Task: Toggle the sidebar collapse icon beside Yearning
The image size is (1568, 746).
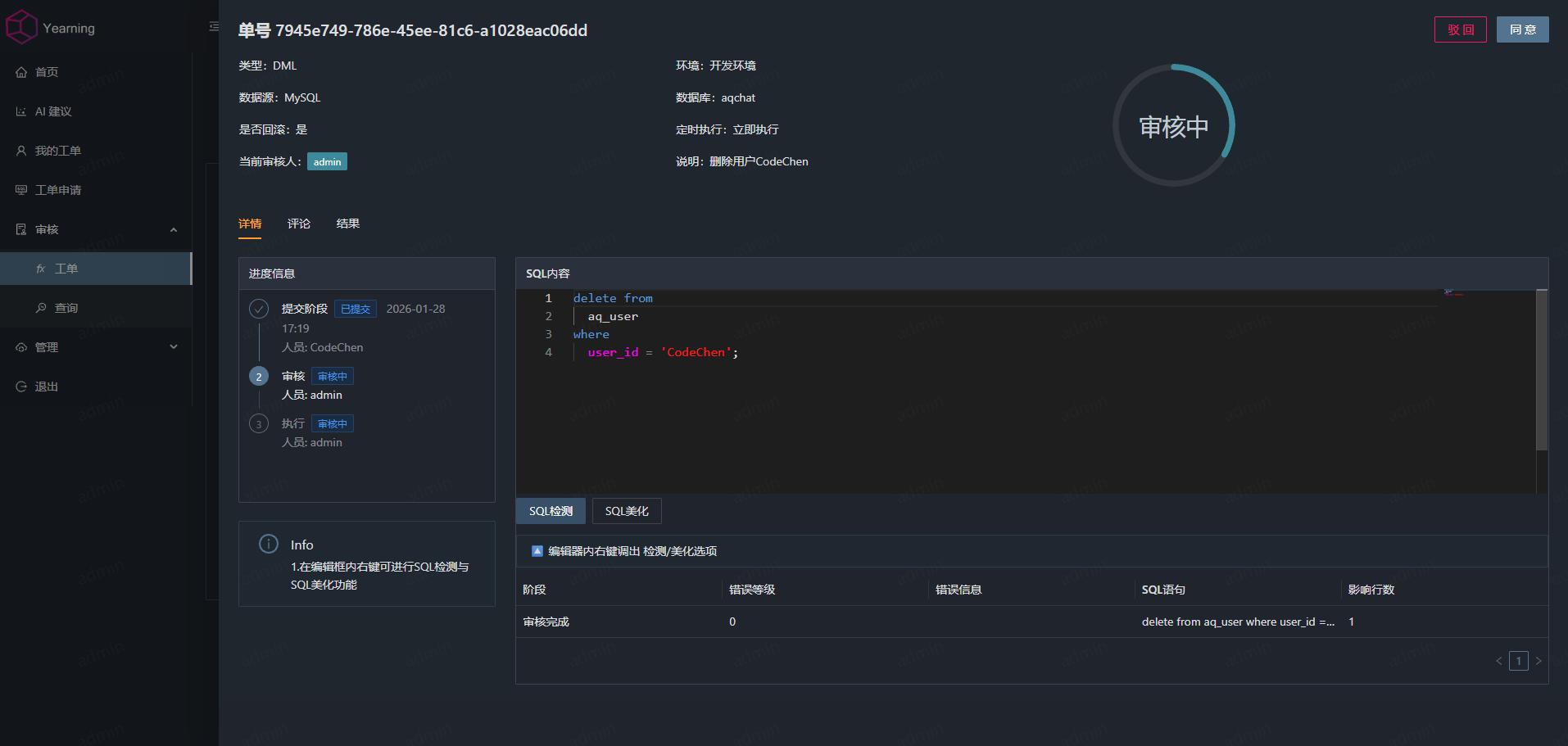Action: click(x=214, y=27)
